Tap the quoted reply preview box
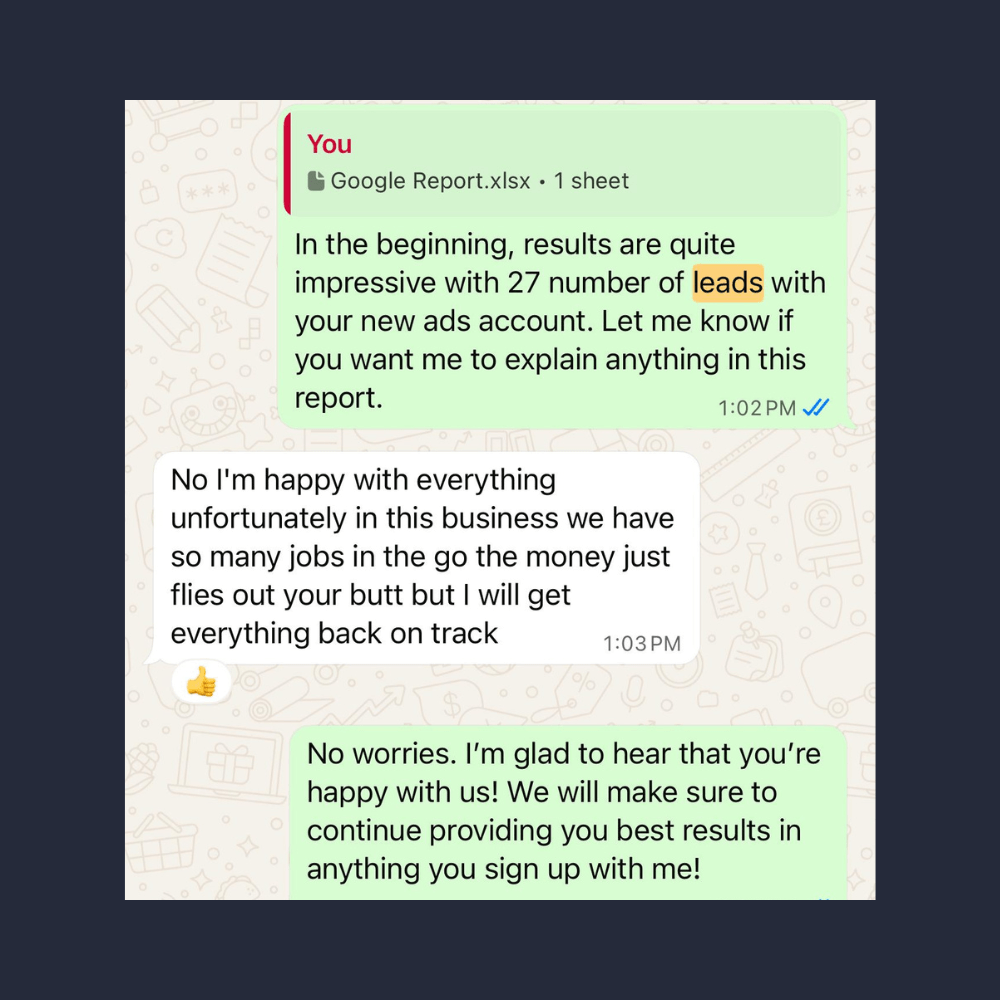 pos(561,163)
